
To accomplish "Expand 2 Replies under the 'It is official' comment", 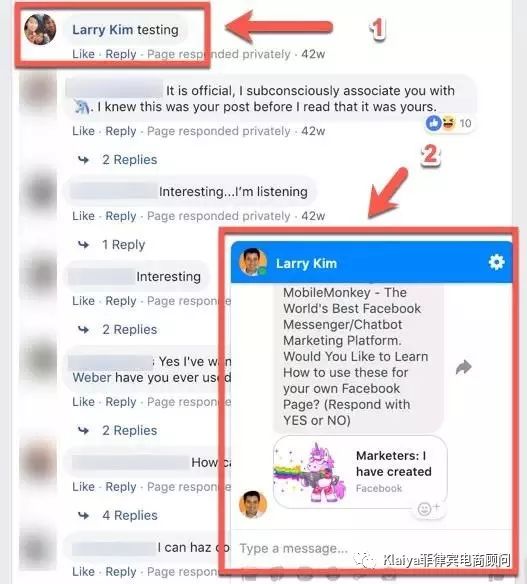I will coord(130,160).
